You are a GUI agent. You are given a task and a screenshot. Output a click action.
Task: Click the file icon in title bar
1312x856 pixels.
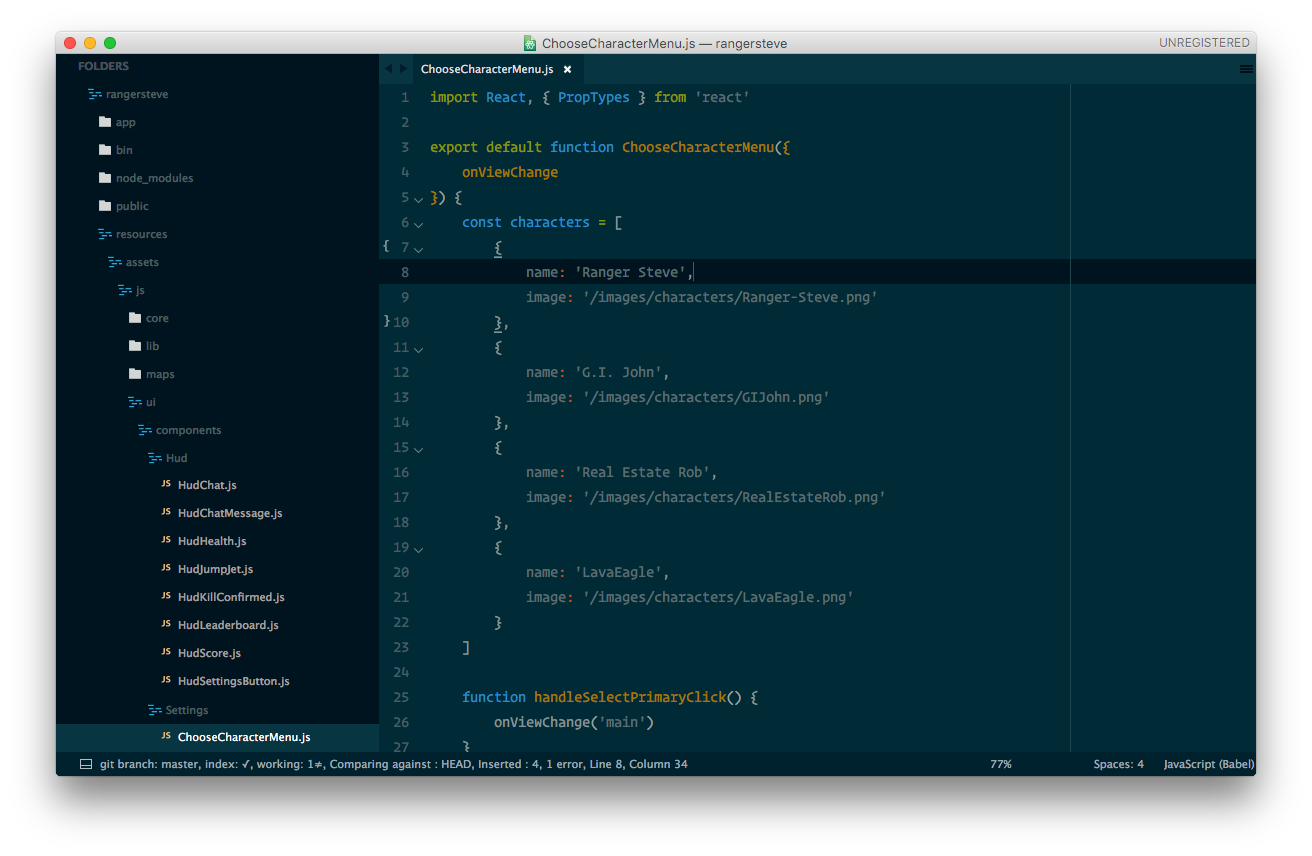(530, 43)
